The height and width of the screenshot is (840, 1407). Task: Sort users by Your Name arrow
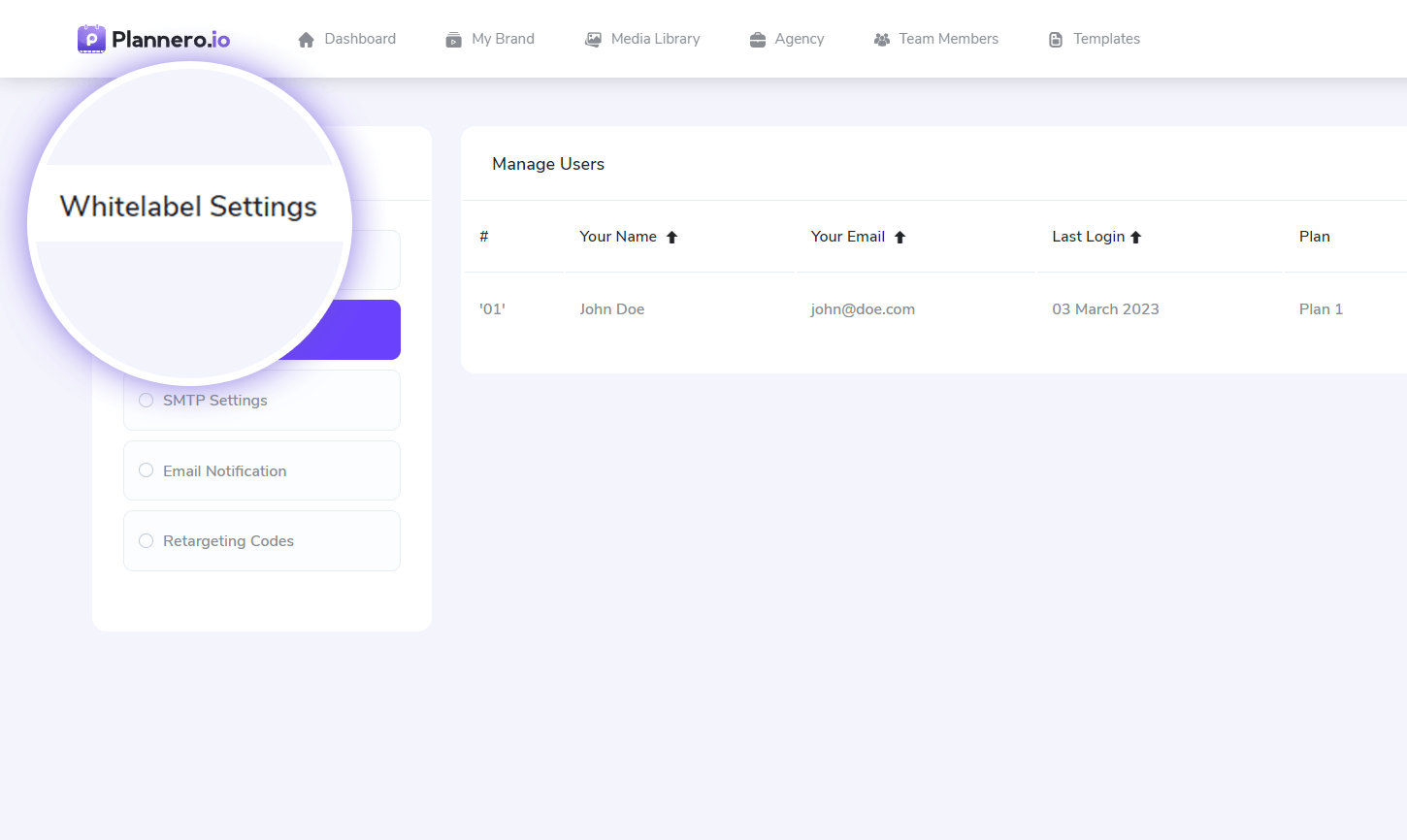(671, 238)
